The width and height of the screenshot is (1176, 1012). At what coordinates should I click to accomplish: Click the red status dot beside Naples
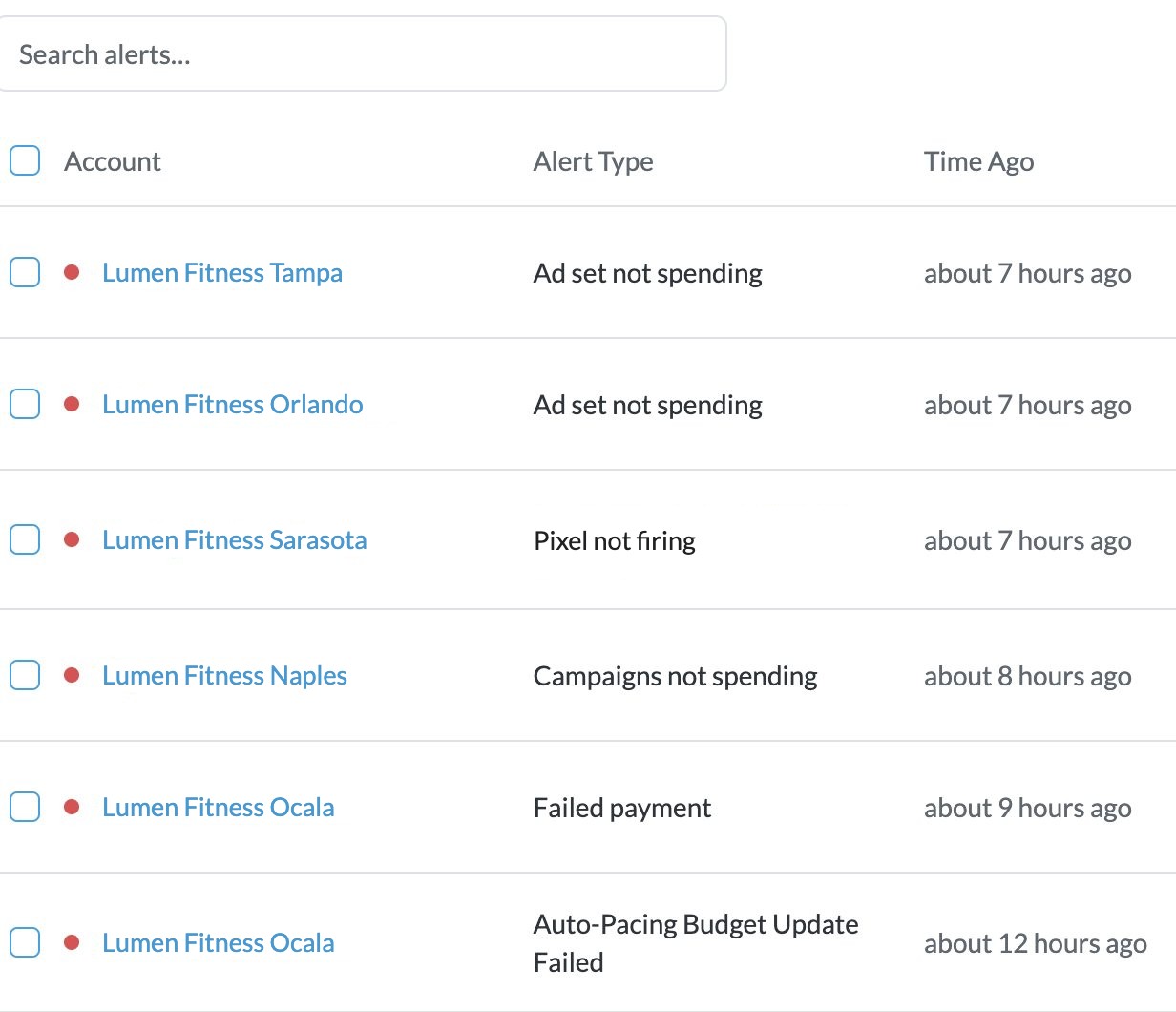(72, 675)
